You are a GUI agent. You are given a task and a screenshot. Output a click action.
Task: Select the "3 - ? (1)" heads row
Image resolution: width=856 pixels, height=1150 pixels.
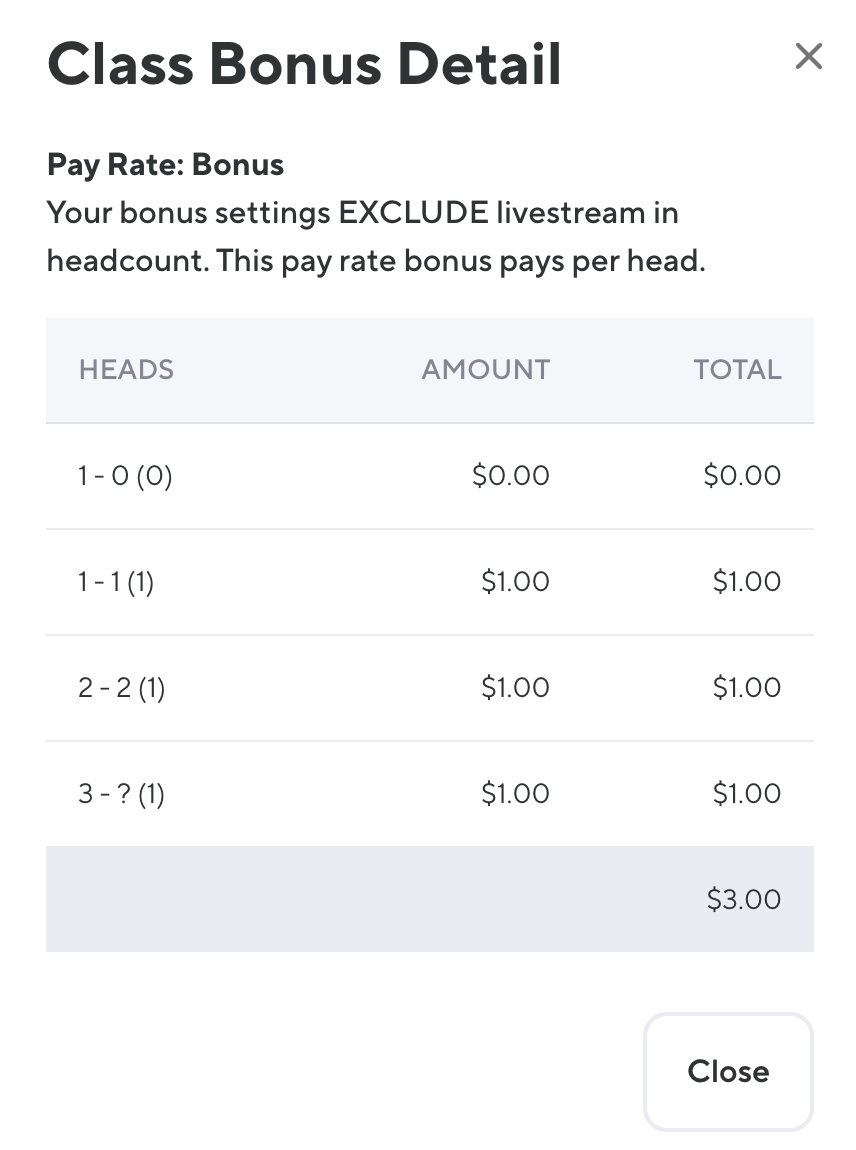tap(121, 794)
